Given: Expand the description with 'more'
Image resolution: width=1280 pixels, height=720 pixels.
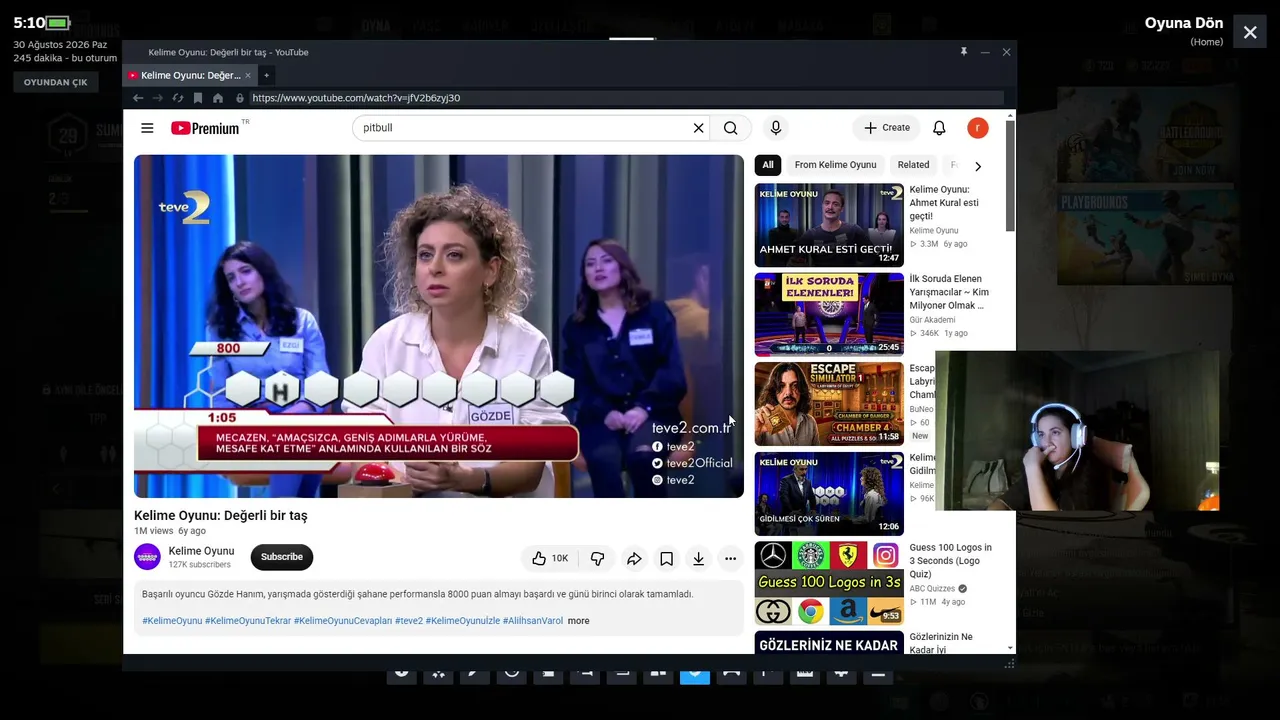Looking at the screenshot, I should point(578,621).
